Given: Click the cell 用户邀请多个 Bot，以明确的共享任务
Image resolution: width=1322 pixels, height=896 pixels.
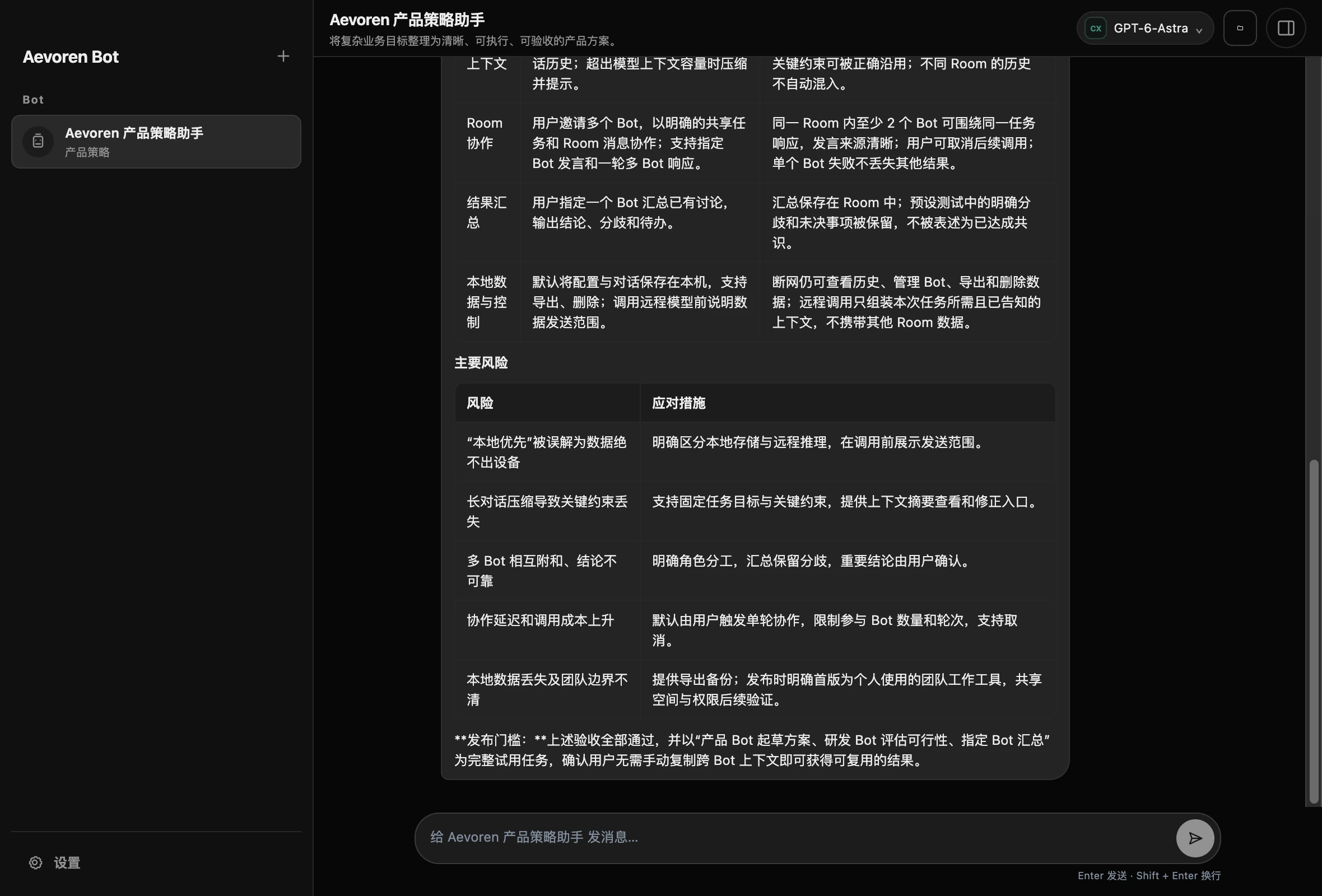Looking at the screenshot, I should coord(640,143).
